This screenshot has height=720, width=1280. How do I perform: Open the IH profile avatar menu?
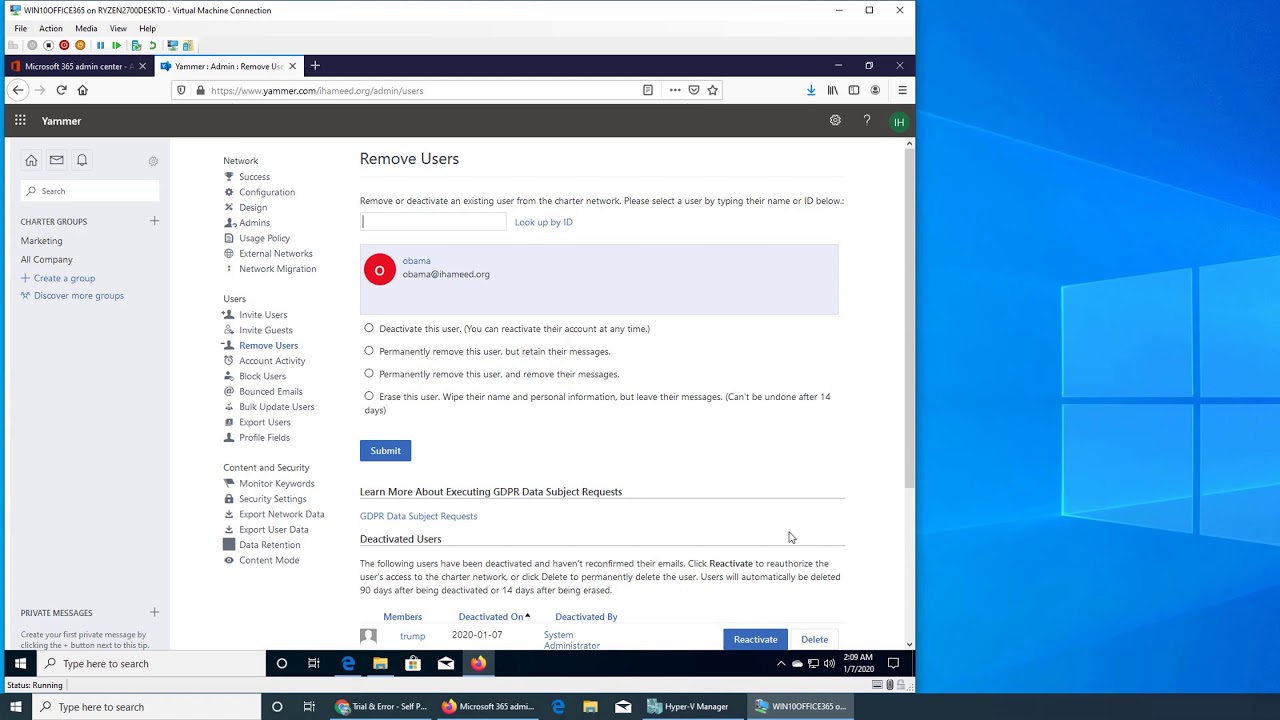[899, 122]
